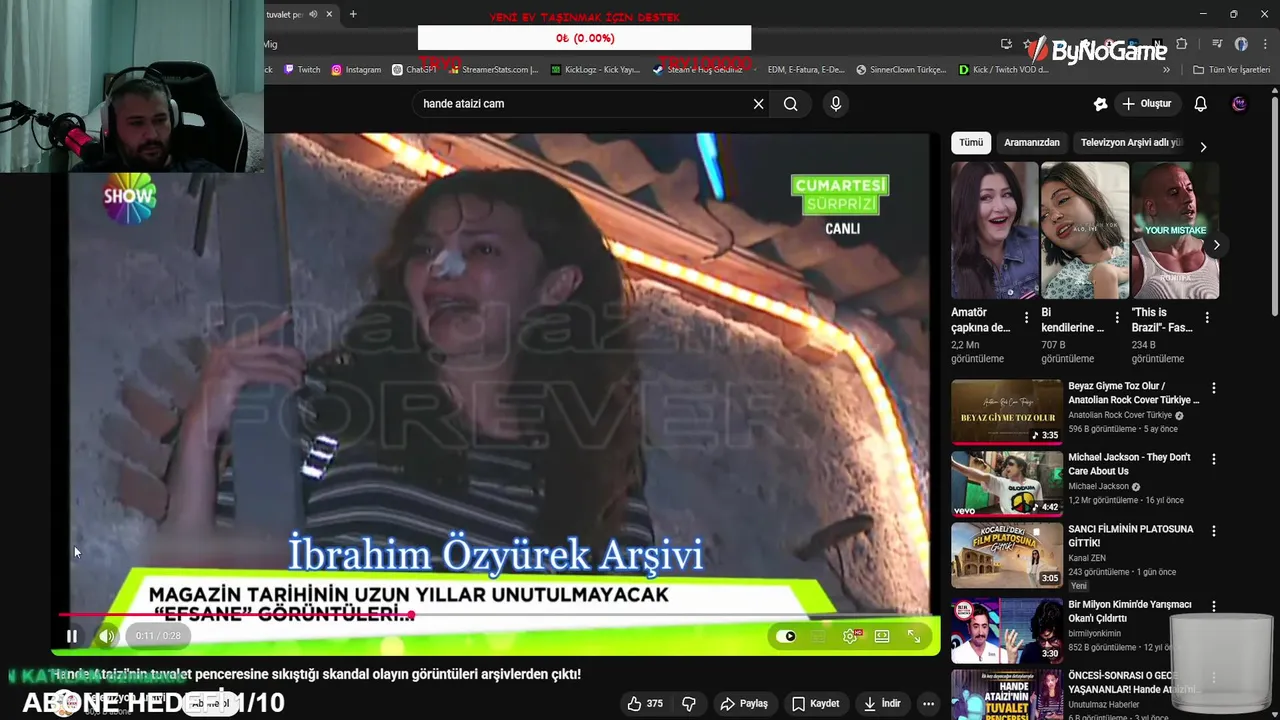The width and height of the screenshot is (1280, 720).
Task: Mute tab via speaker icon on tab
Action: 313,14
